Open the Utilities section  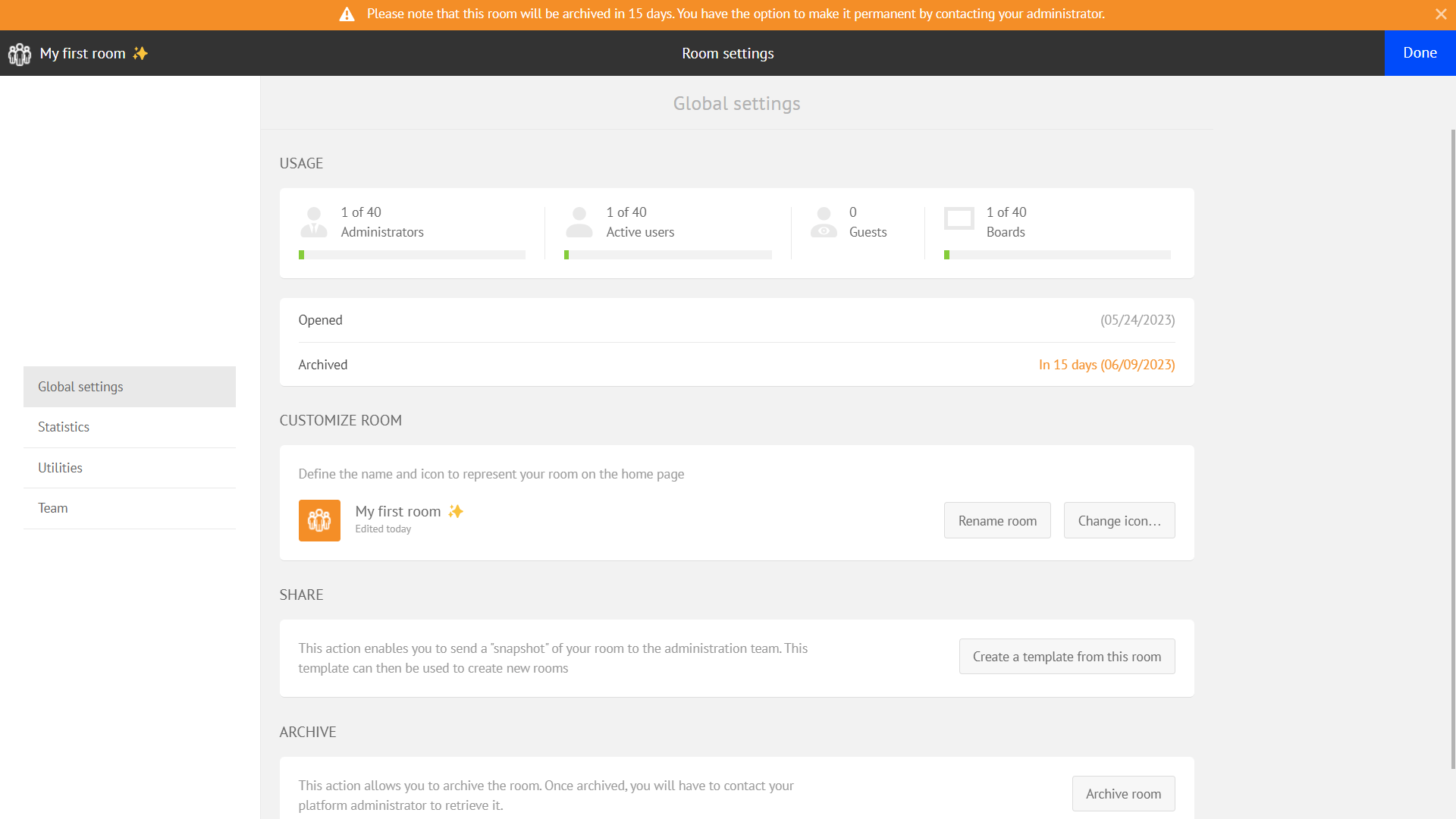pyautogui.click(x=130, y=468)
